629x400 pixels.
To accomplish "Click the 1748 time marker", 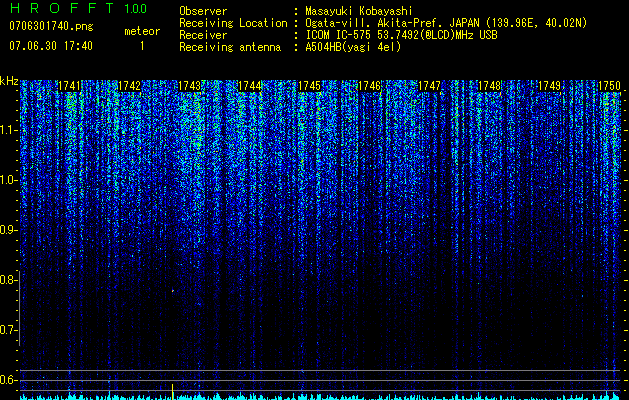I will (x=489, y=86).
